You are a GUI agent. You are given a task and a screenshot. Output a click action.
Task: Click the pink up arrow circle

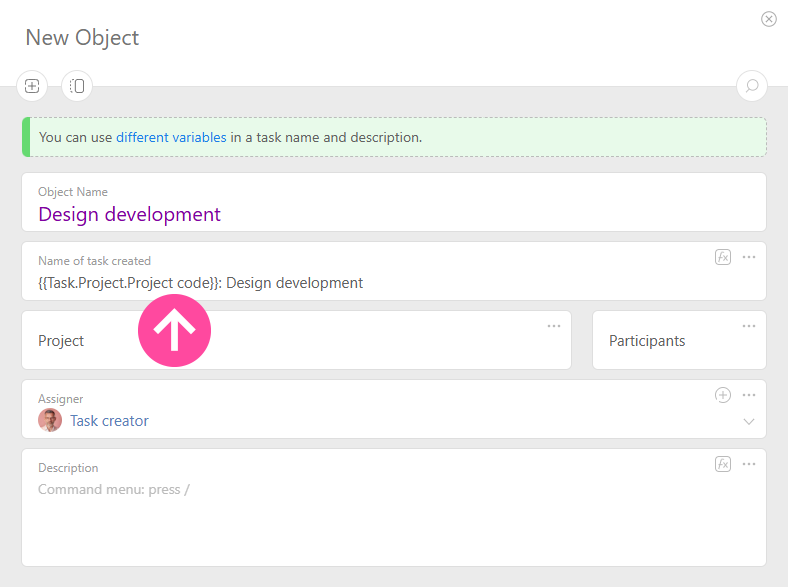click(x=174, y=330)
